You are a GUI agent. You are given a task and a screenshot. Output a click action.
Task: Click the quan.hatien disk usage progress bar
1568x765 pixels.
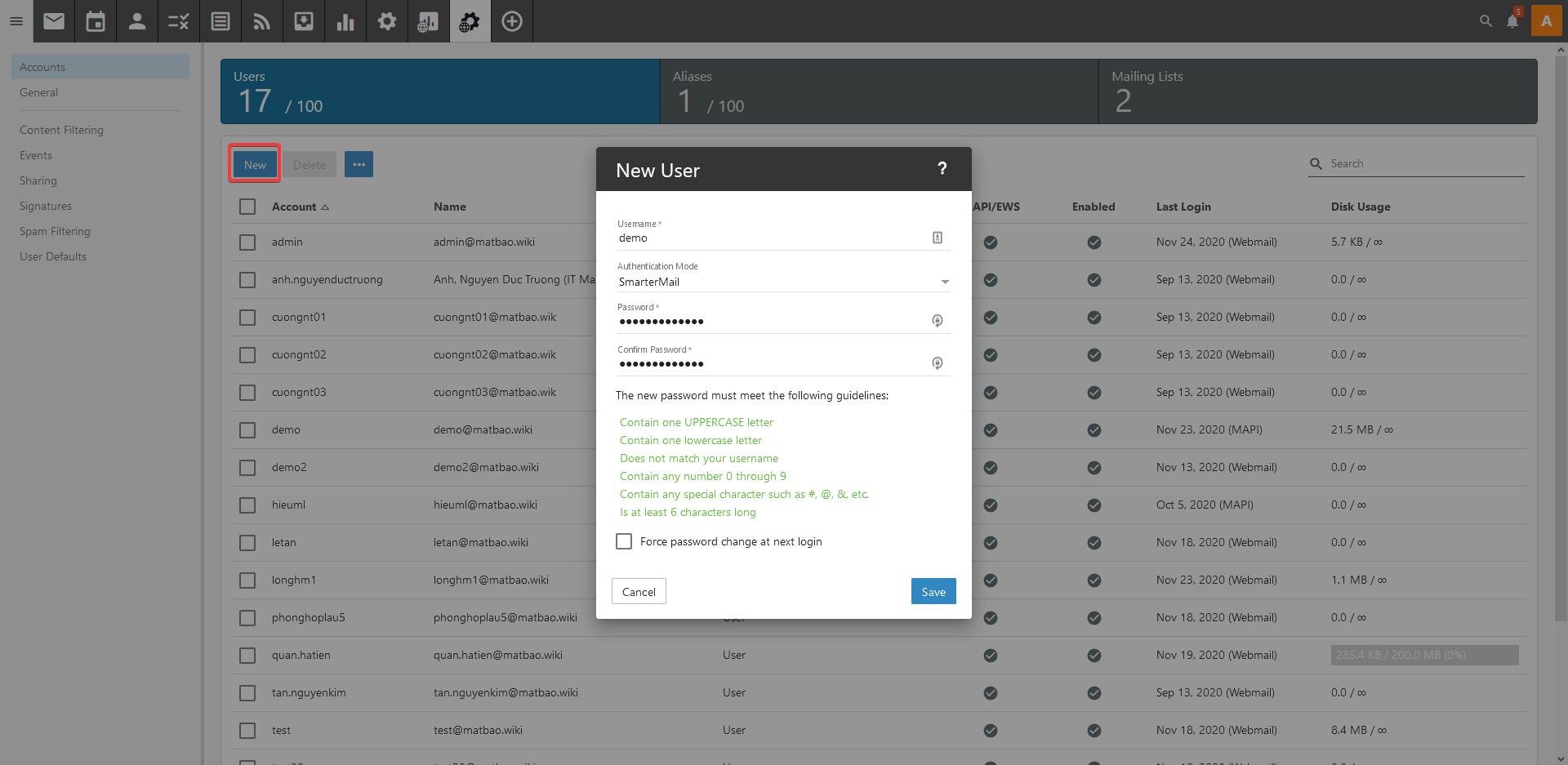point(1424,655)
